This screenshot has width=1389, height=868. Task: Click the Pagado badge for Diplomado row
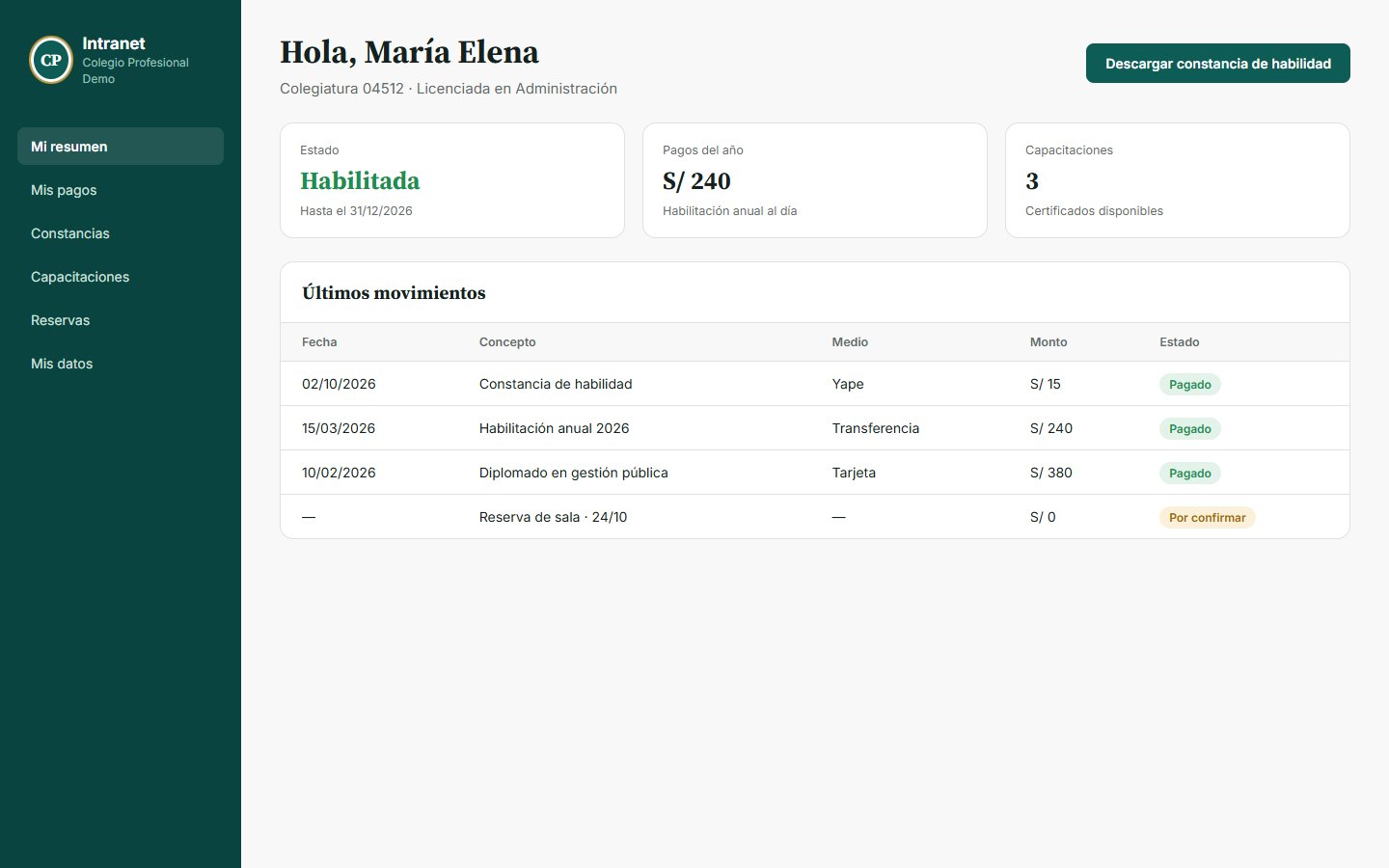1190,474
